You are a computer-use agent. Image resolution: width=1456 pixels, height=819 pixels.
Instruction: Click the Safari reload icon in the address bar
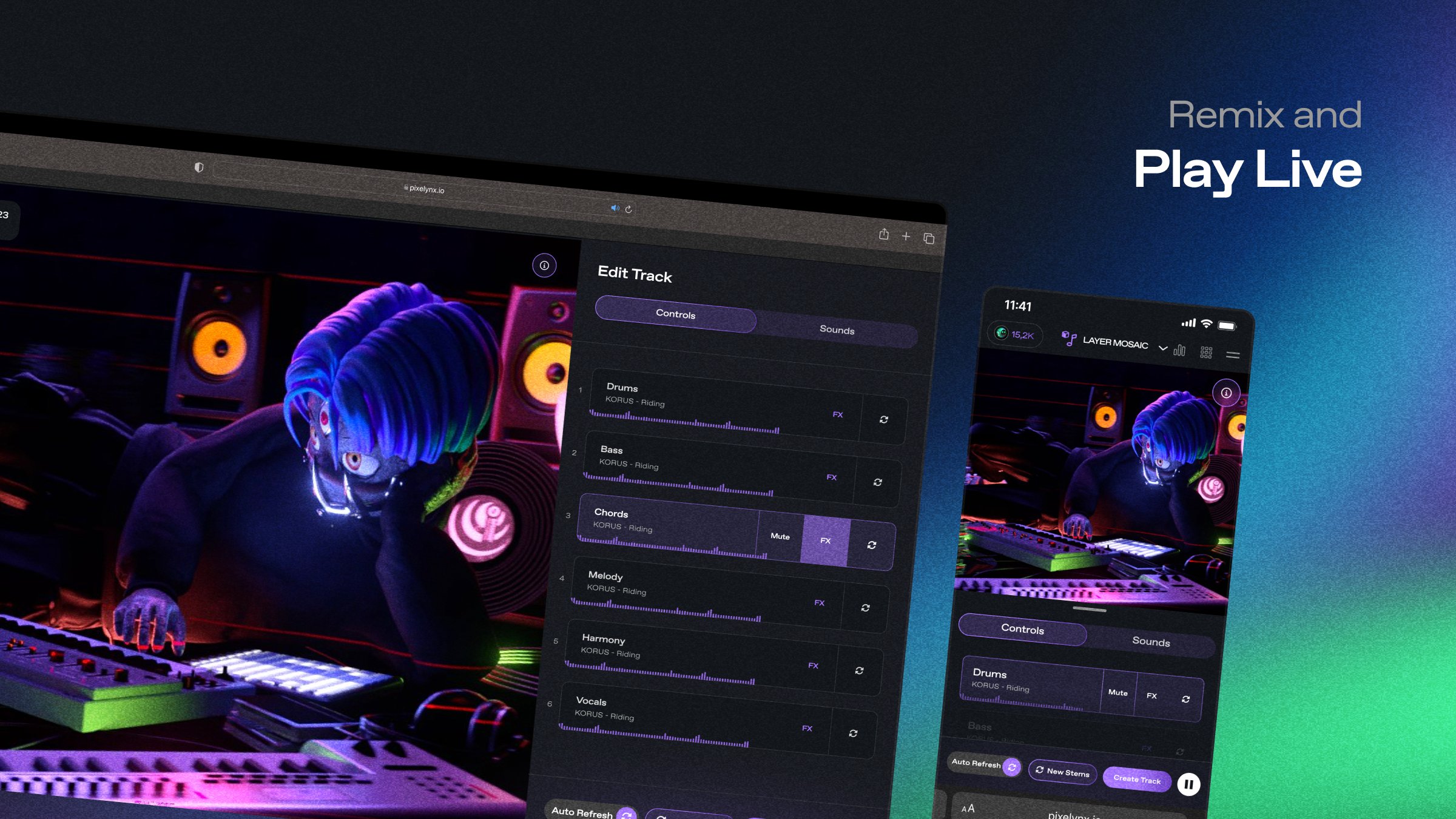coord(629,209)
